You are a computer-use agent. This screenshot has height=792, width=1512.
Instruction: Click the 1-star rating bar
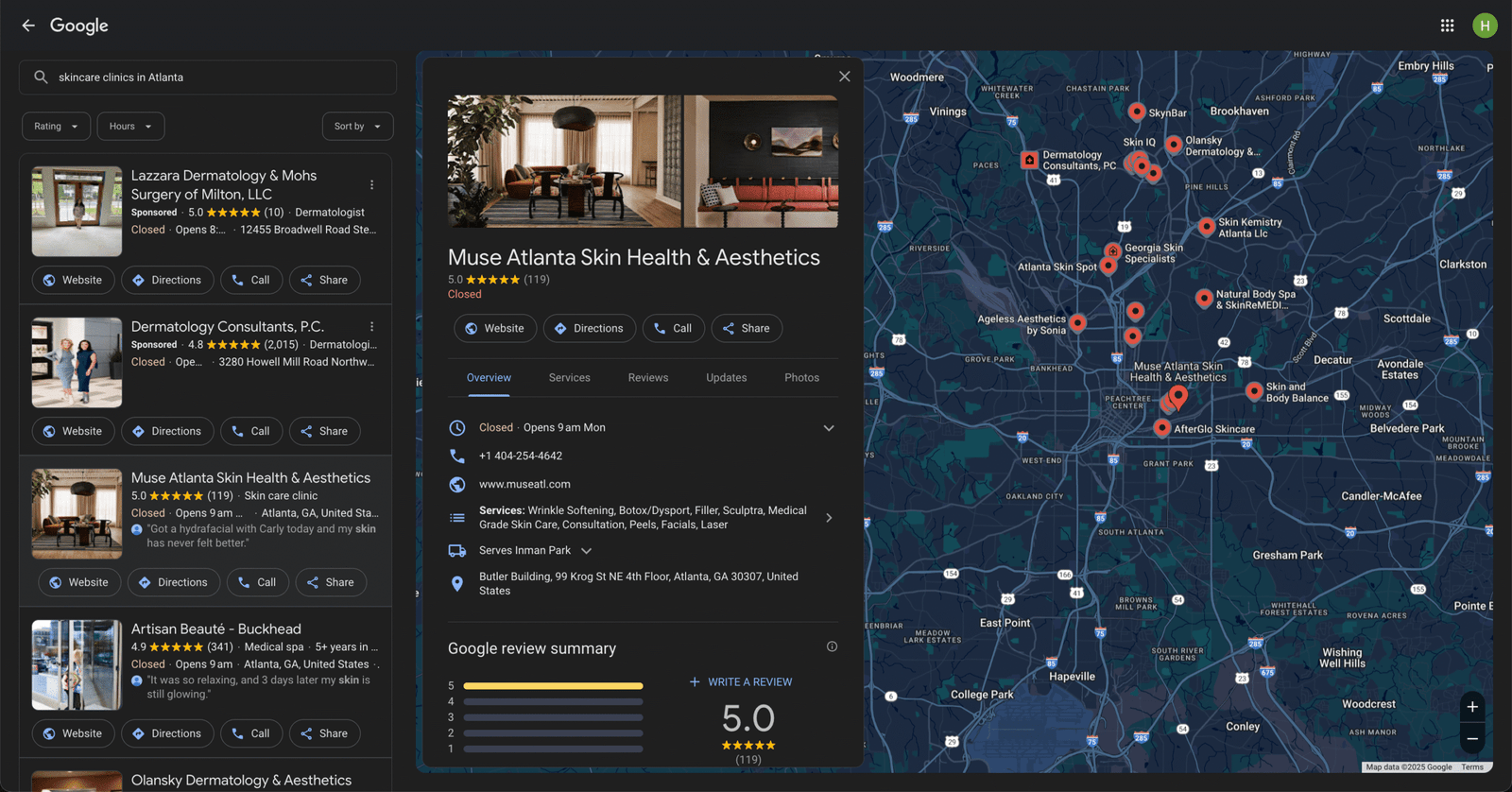(554, 749)
